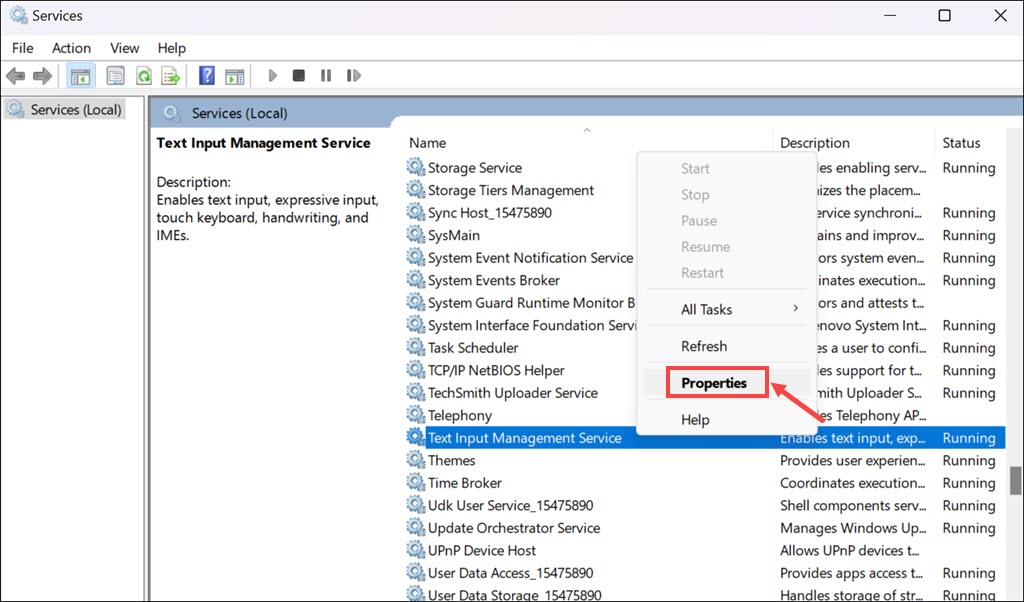1024x602 pixels.
Task: Stop the service using the stop toolbar icon
Action: (x=298, y=75)
